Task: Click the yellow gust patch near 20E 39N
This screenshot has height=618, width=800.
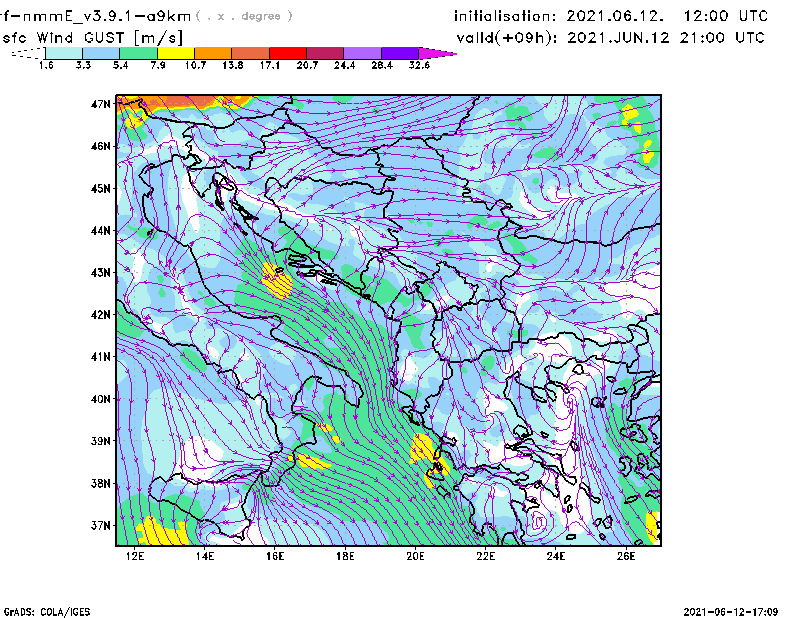Action: (423, 449)
